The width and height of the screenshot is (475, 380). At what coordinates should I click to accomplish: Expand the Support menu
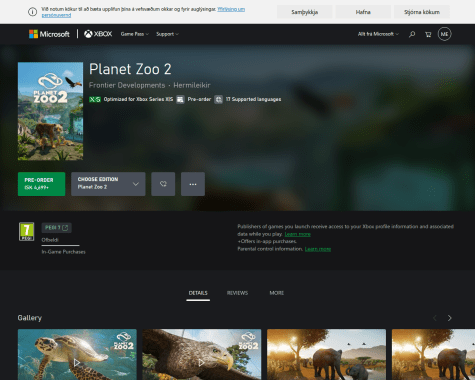(x=167, y=34)
